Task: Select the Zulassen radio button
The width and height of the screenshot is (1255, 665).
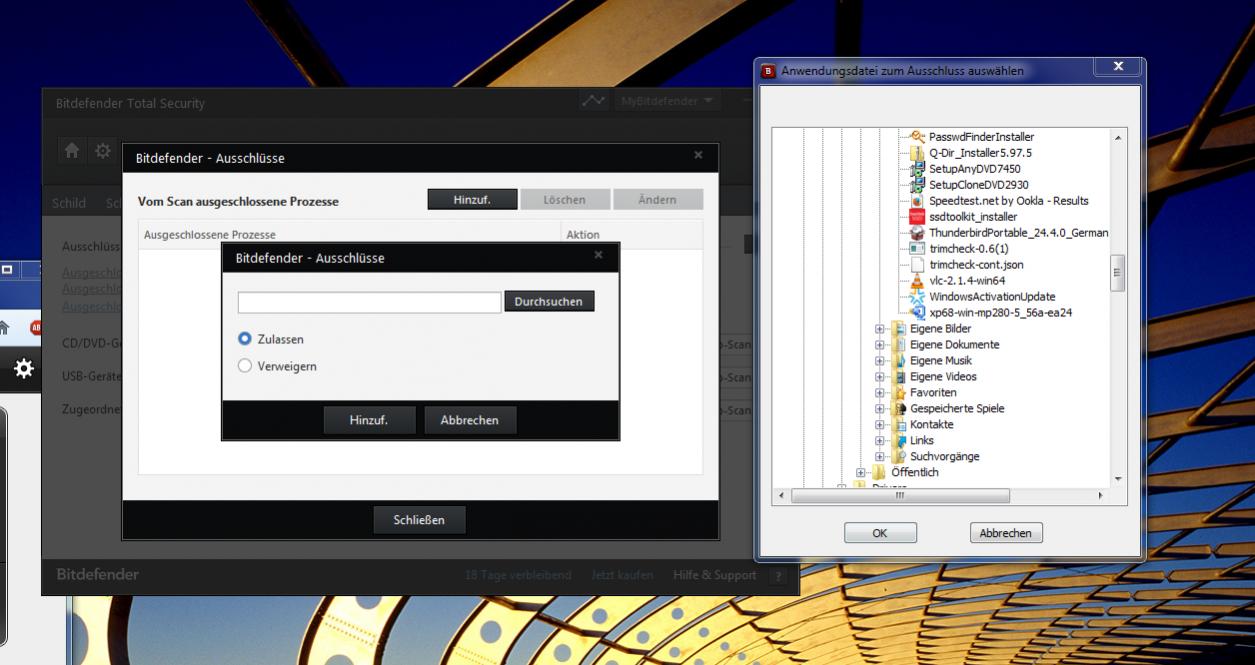Action: [x=245, y=340]
